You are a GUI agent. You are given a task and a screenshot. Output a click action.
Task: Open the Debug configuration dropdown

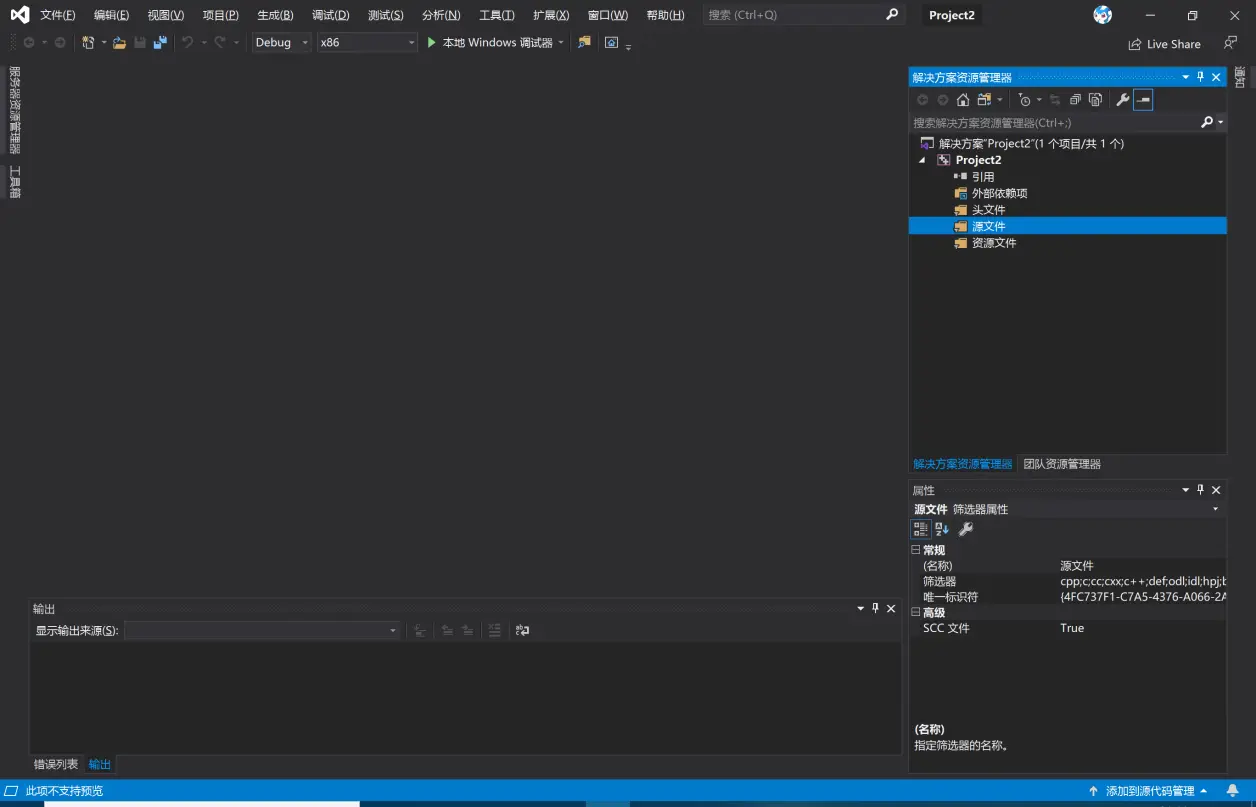coord(281,43)
